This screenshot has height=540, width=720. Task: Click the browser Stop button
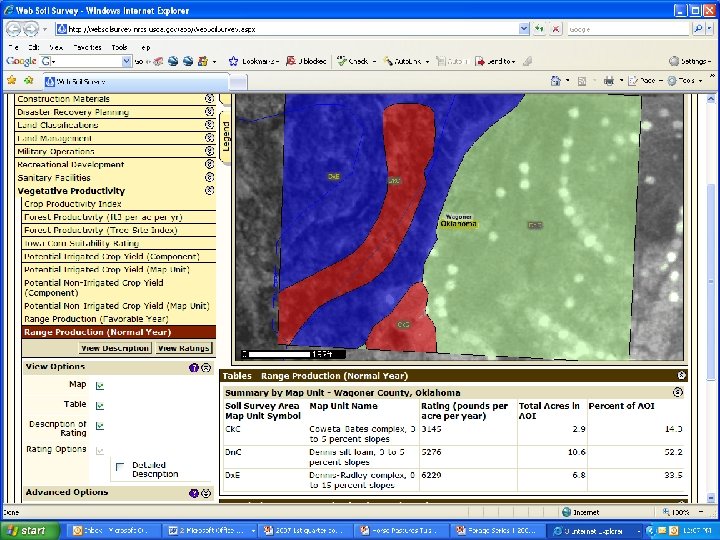[x=555, y=29]
